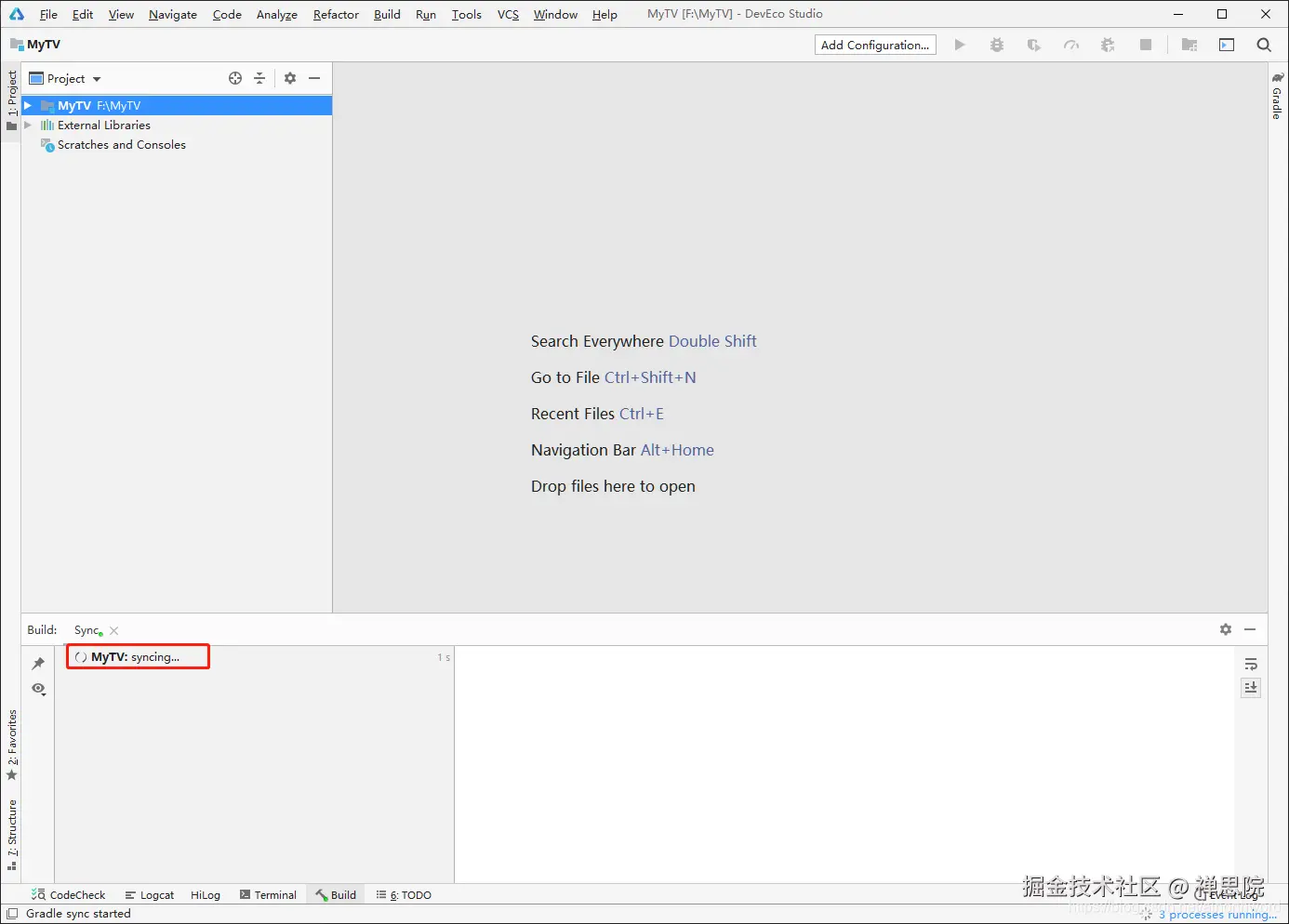Image resolution: width=1289 pixels, height=924 pixels.
Task: Open the VCS menu
Action: 508,14
